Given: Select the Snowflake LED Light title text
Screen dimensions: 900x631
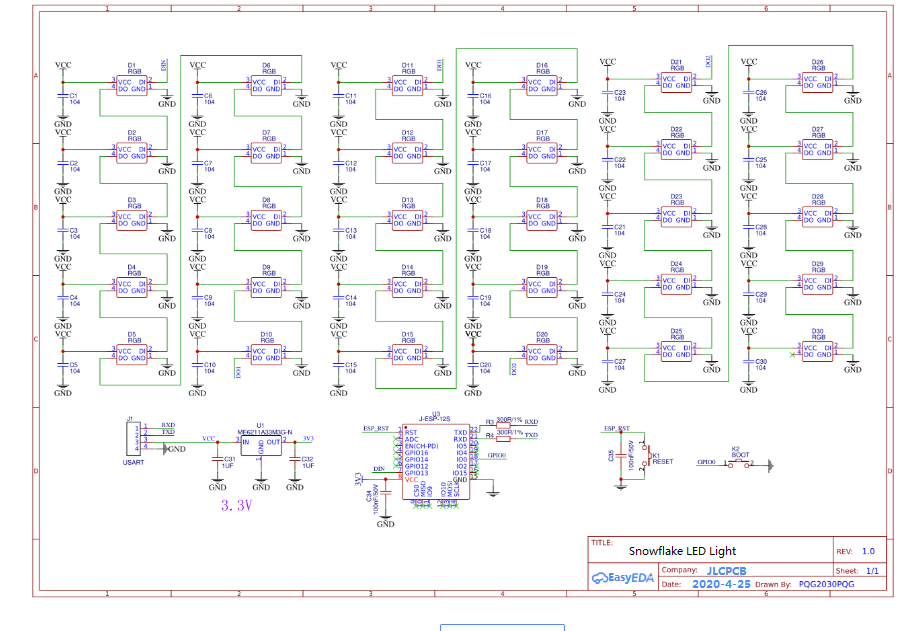Looking at the screenshot, I should point(682,551).
